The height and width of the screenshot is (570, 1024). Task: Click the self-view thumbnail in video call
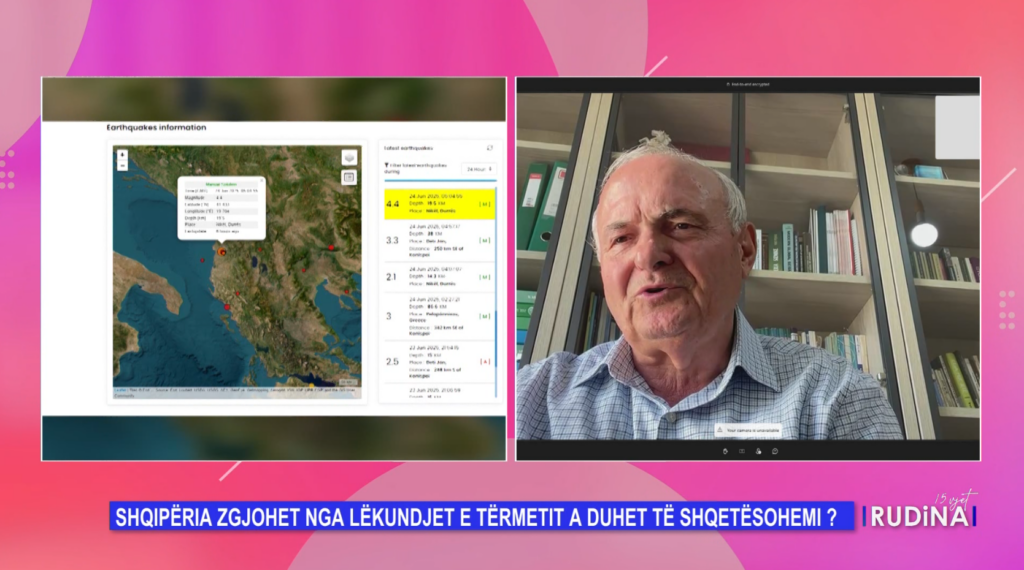[x=957, y=127]
